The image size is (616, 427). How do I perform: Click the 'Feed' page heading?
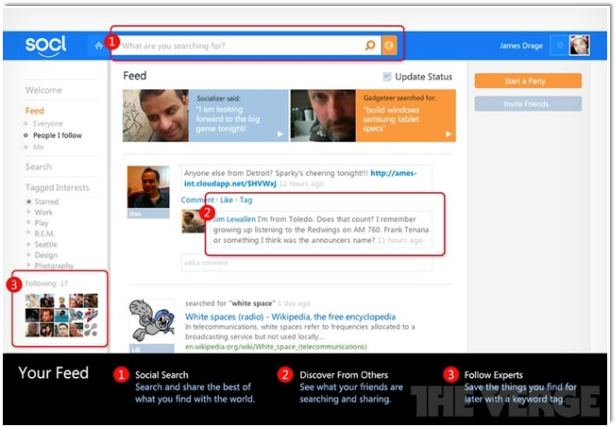click(x=135, y=75)
